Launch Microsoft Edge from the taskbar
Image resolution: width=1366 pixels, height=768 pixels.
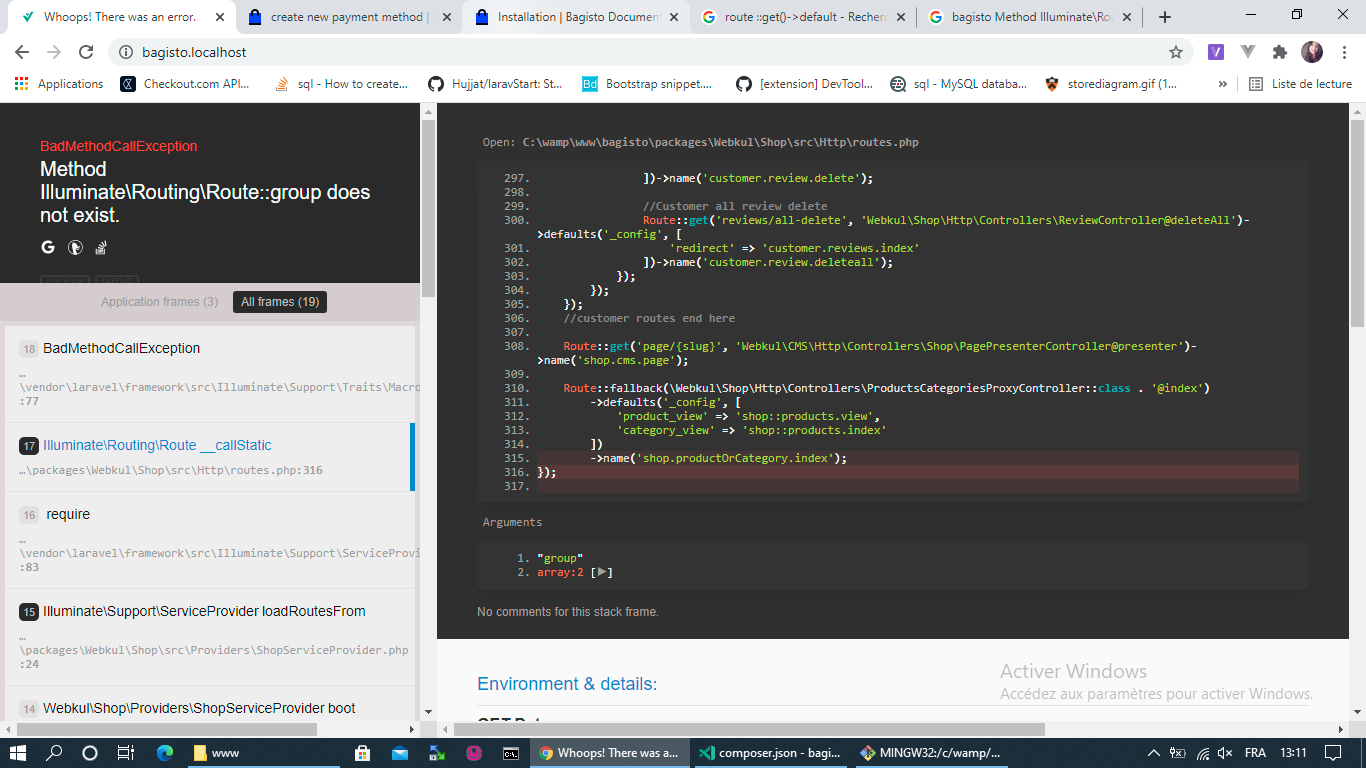(x=165, y=753)
